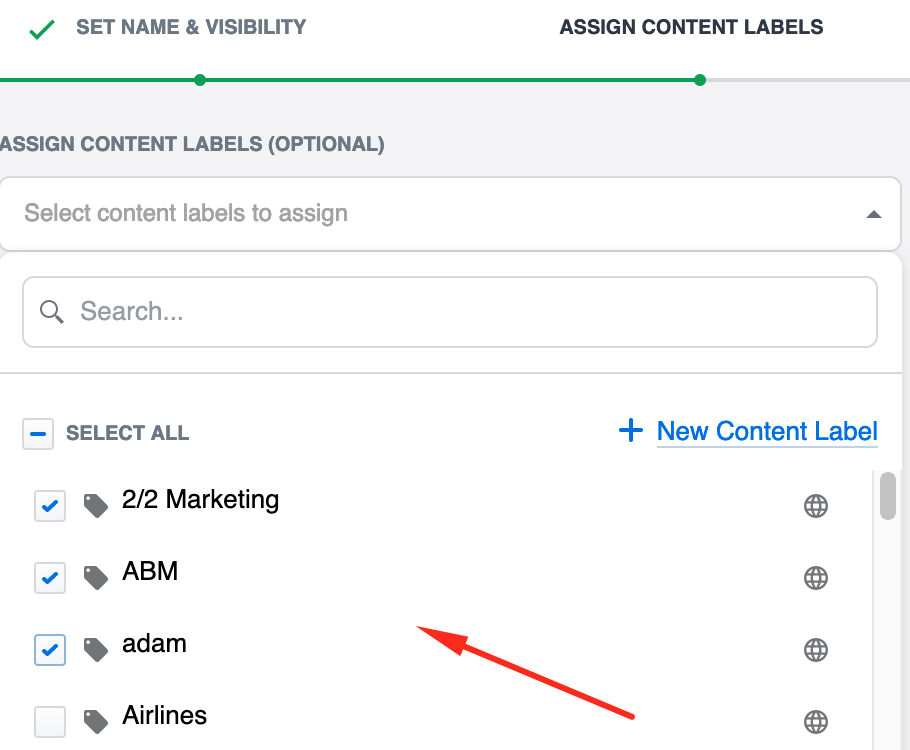Click the plus icon for new label
910x750 pixels.
point(631,431)
